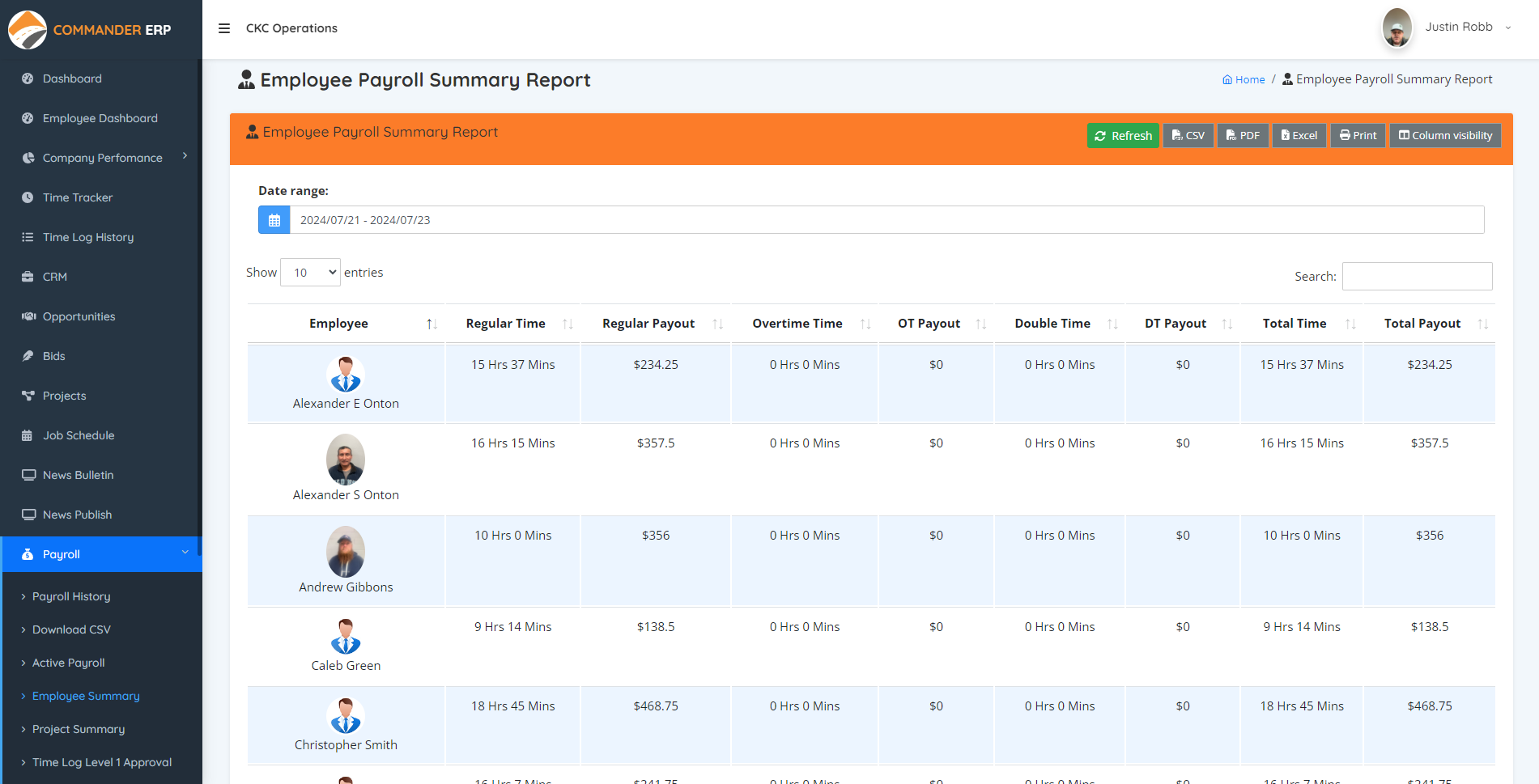The image size is (1539, 784).
Task: Sort by Total Time column
Action: (1302, 324)
